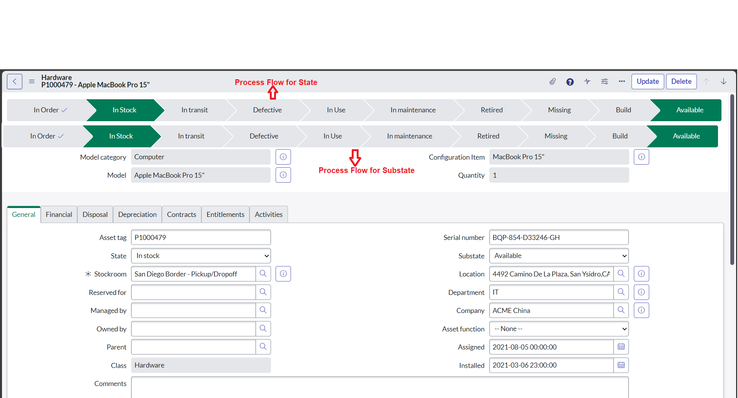
Task: Preview Configuration Item record info icon
Action: 642,157
